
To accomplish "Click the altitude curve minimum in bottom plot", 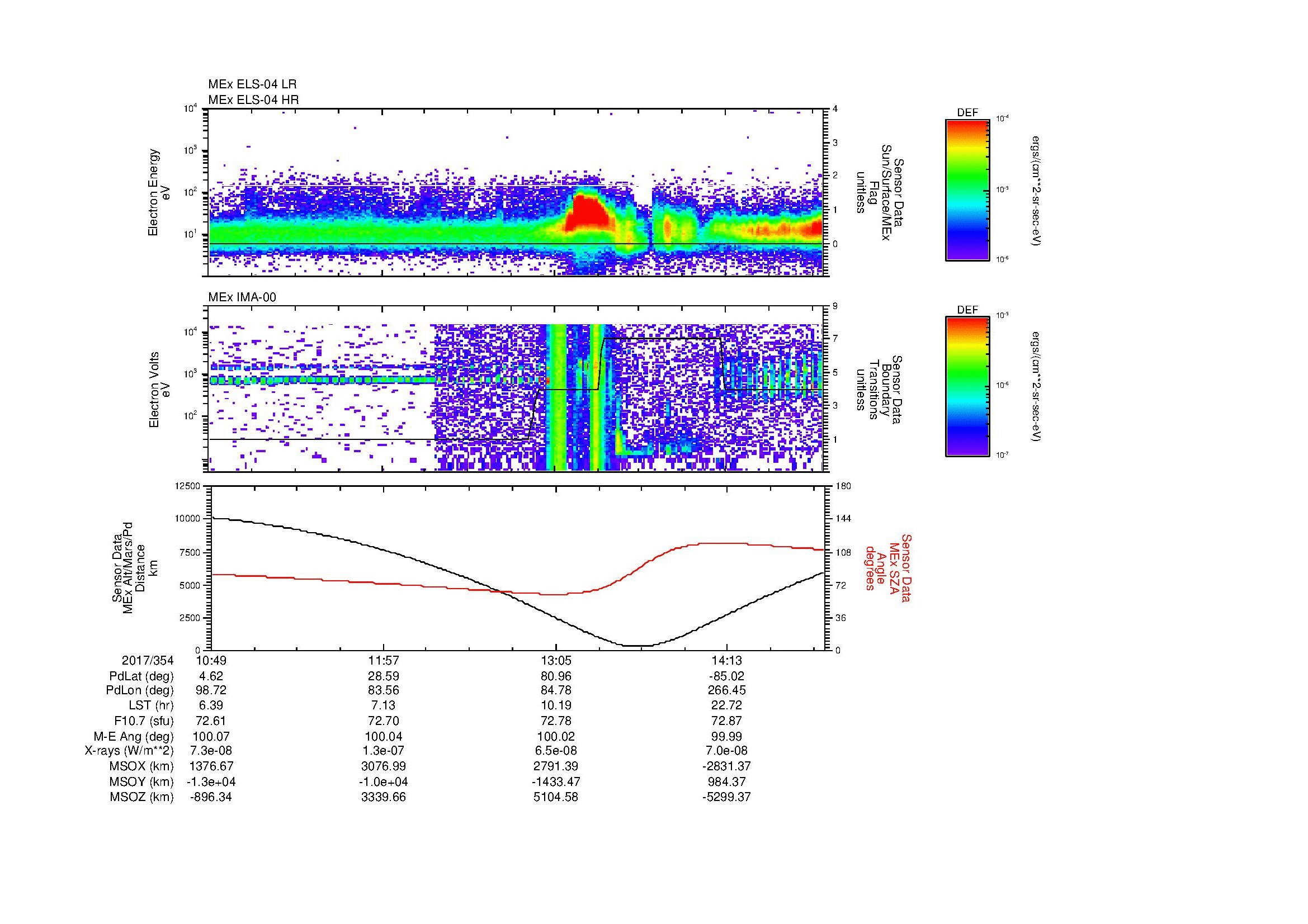I will 638,646.
